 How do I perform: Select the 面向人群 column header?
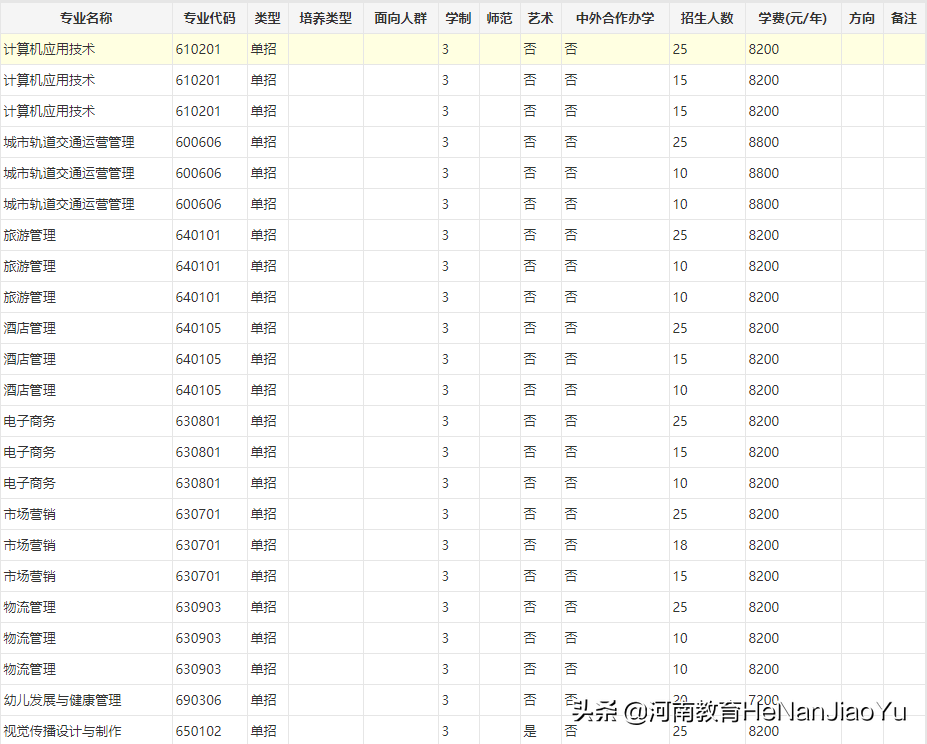pos(400,18)
